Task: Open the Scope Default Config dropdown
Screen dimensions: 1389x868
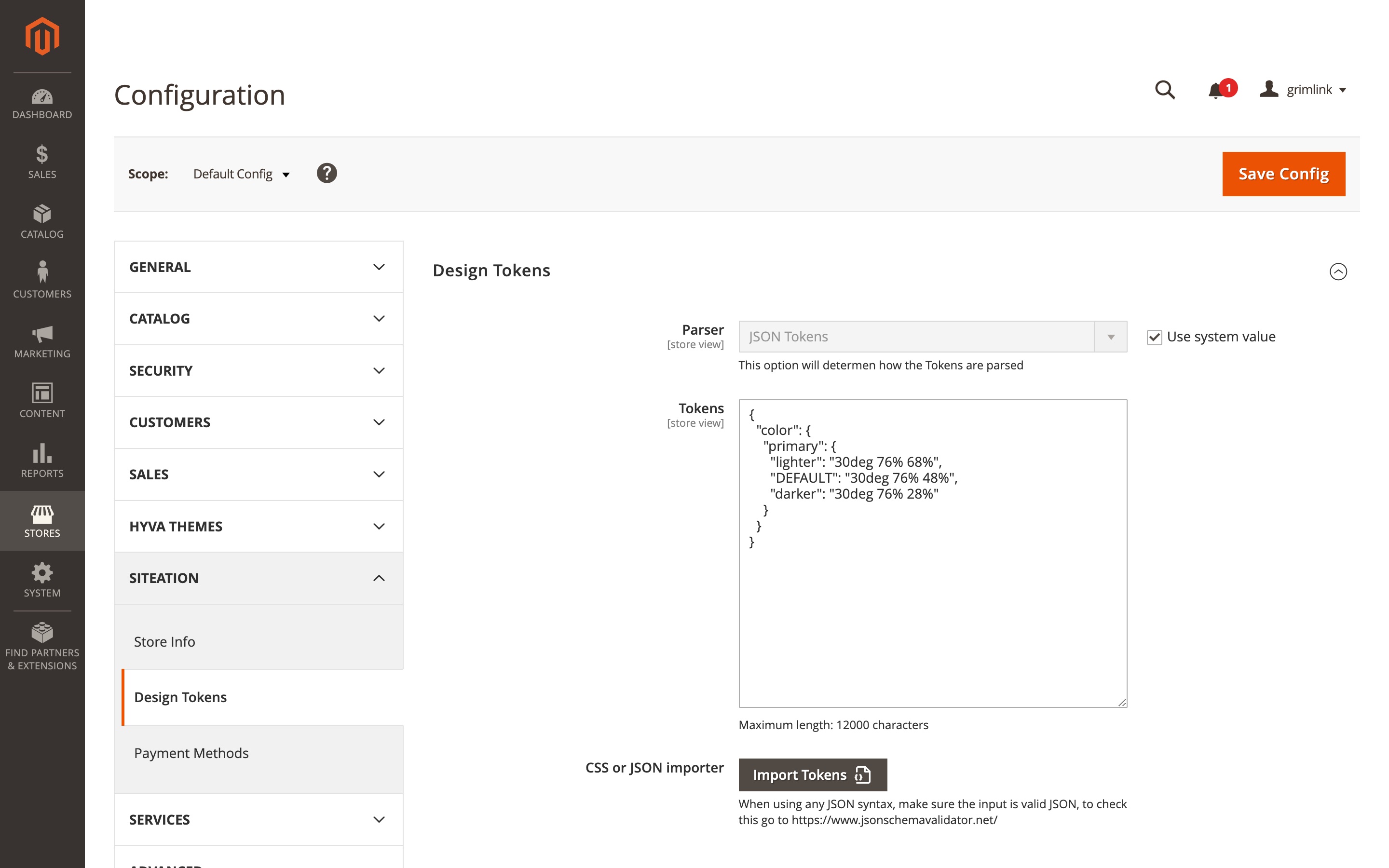Action: (242, 174)
